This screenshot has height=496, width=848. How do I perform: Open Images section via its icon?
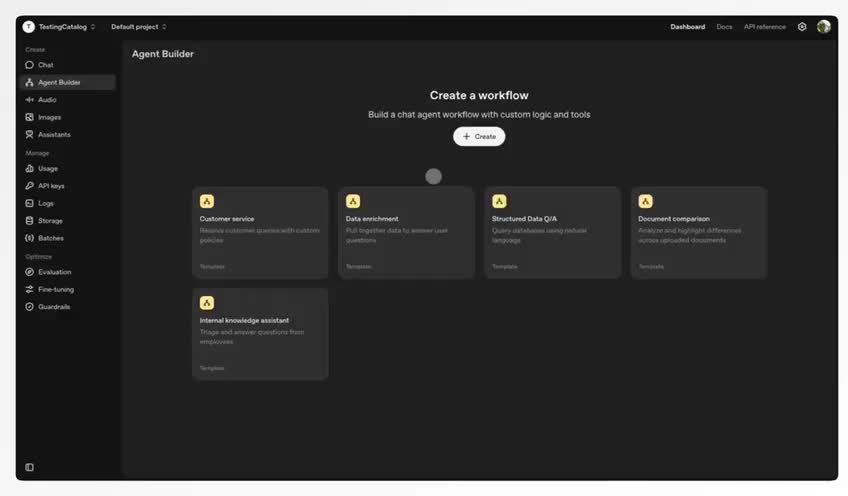click(30, 117)
